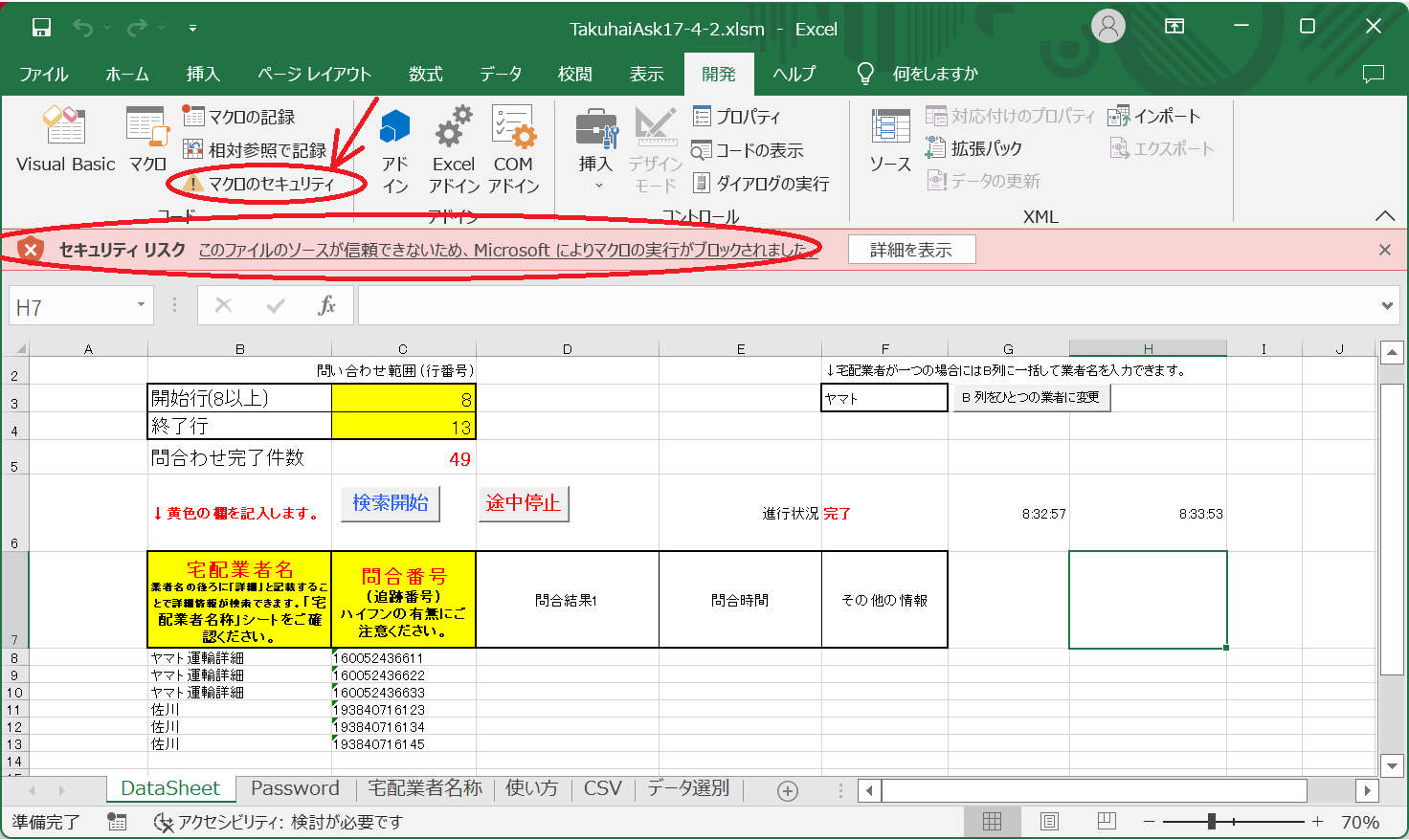Collapse the ribbon with the chevron

[1385, 216]
